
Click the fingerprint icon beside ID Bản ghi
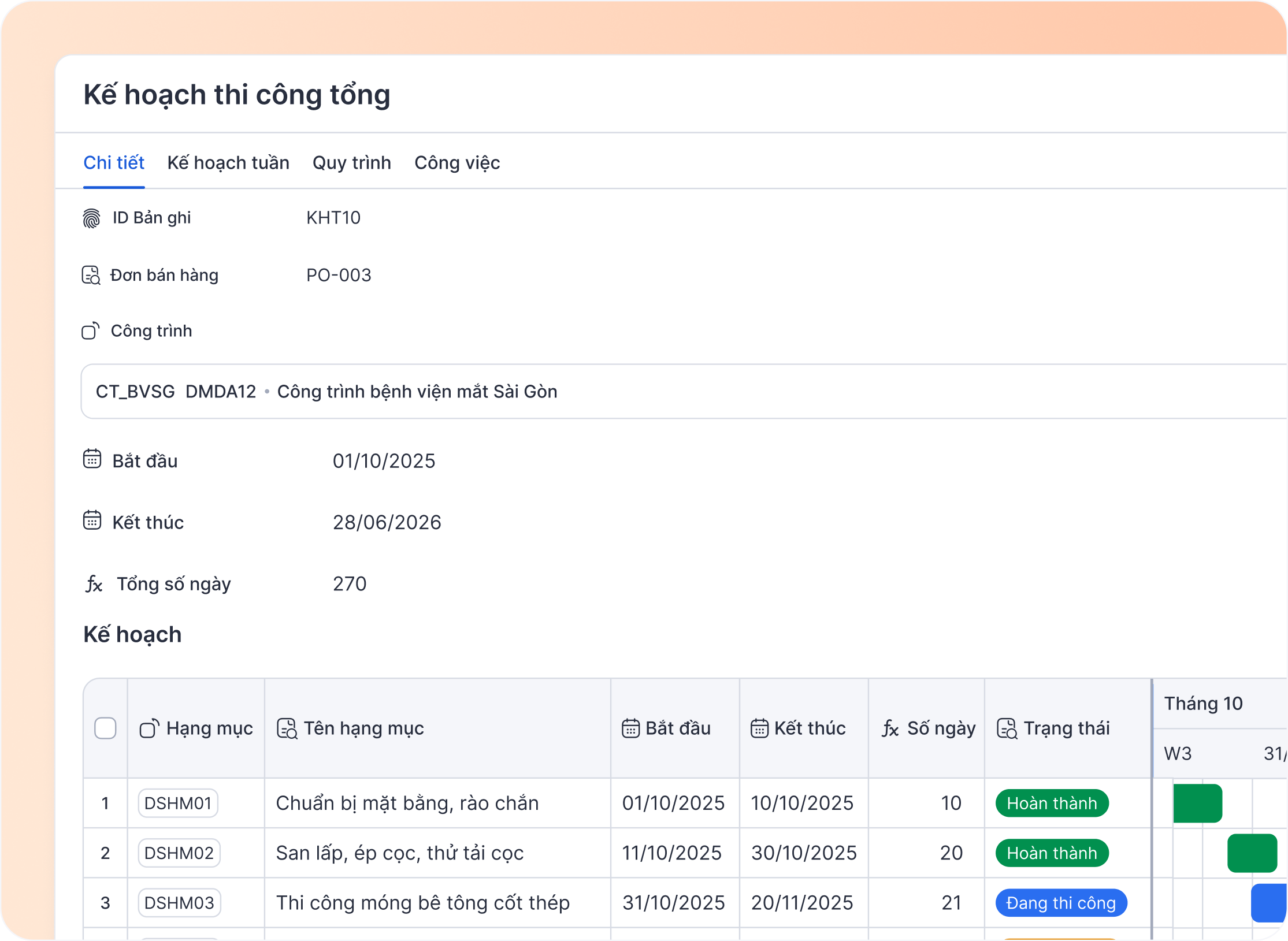click(x=91, y=218)
